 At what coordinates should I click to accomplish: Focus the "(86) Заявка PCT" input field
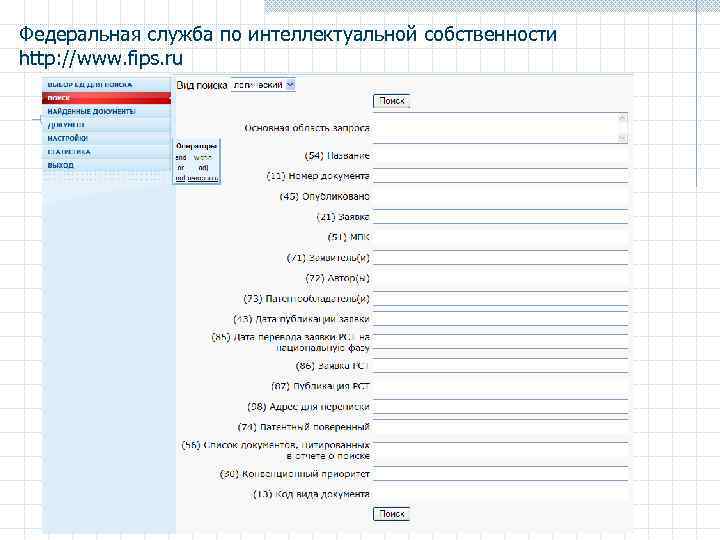pyautogui.click(x=501, y=366)
